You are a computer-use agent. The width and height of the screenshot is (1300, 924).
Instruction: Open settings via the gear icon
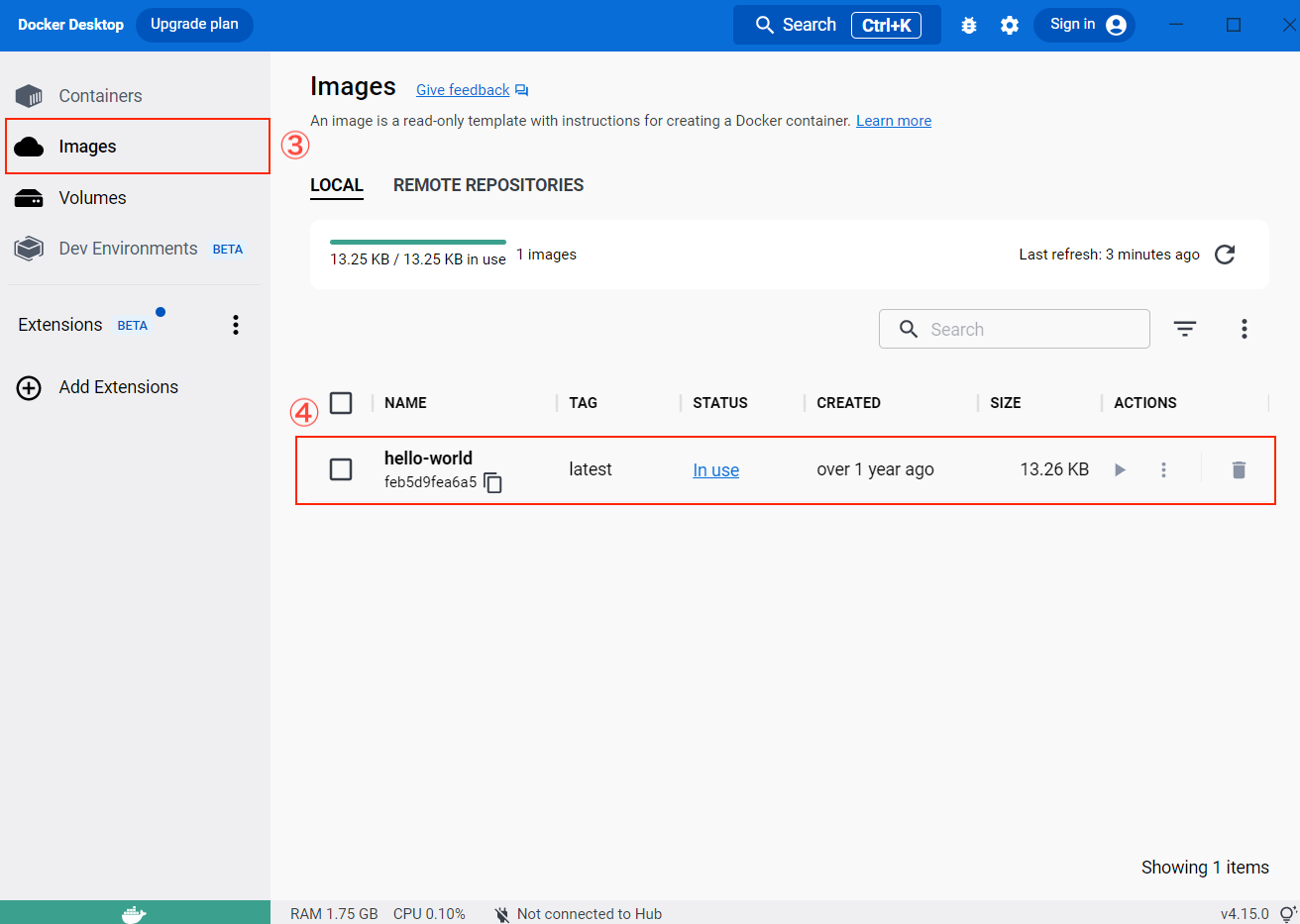(1009, 26)
